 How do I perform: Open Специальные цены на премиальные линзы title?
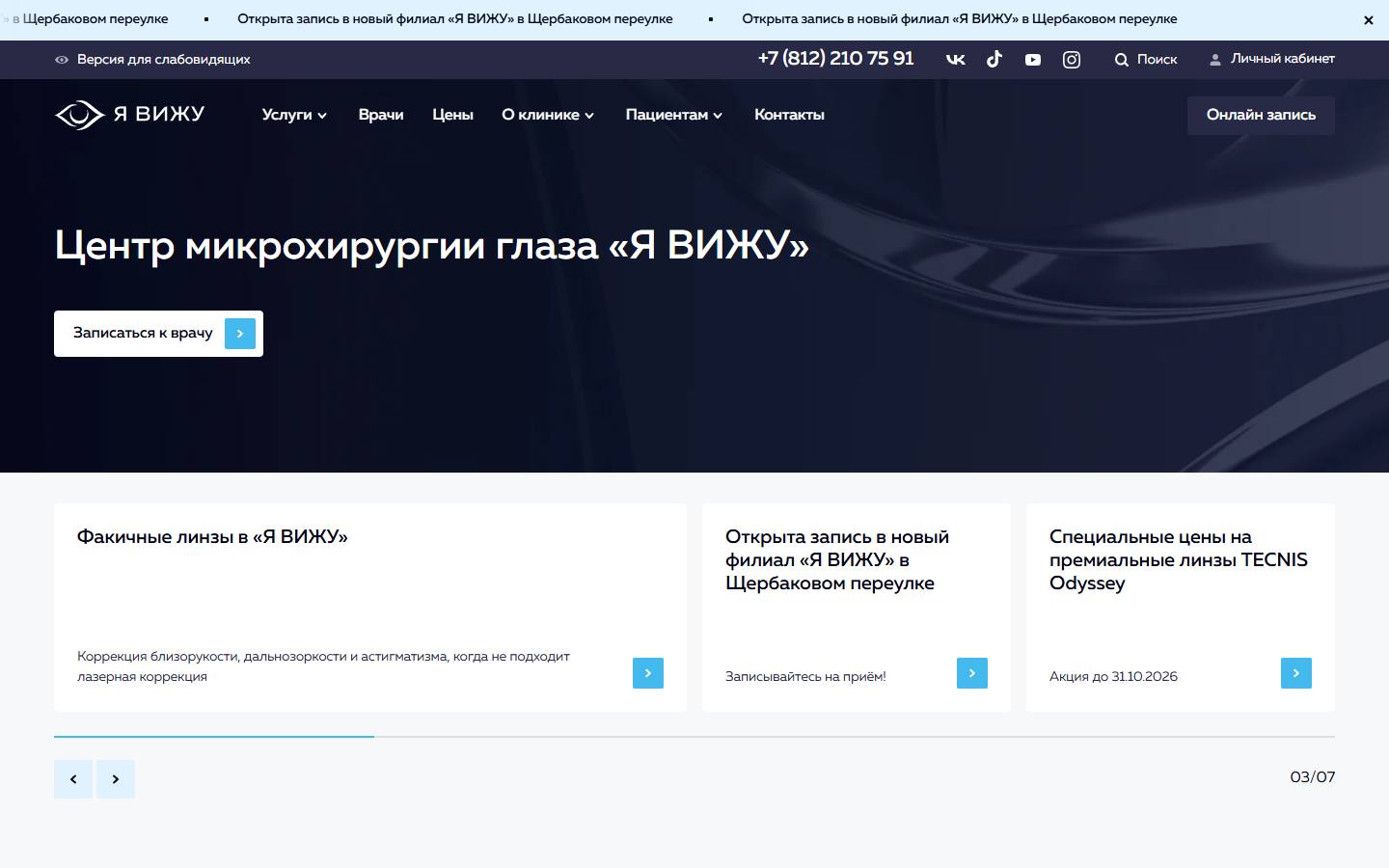(x=1179, y=560)
